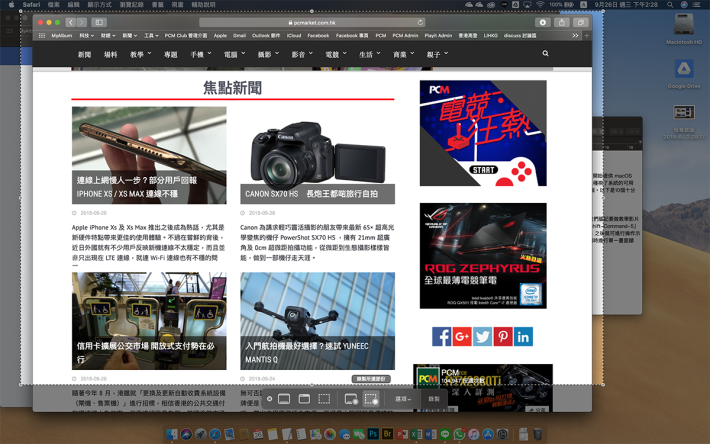The image size is (710, 444).
Task: Open the Canon SX70 HS article thumbnail
Action: 317,155
